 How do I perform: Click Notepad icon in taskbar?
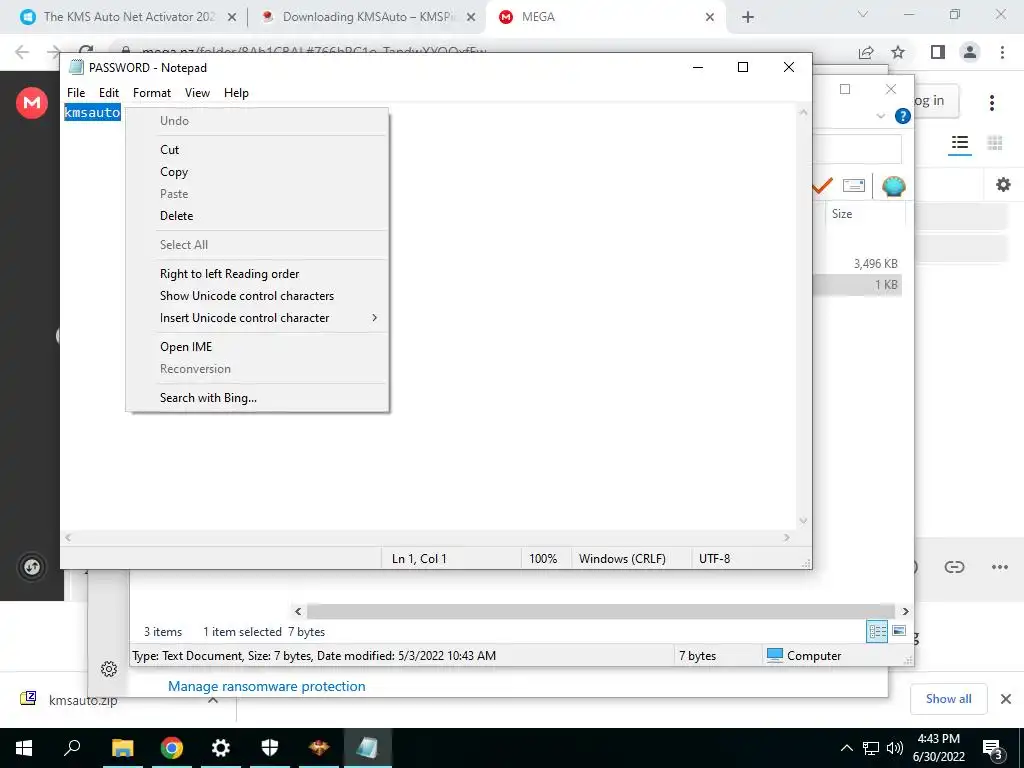coord(367,748)
